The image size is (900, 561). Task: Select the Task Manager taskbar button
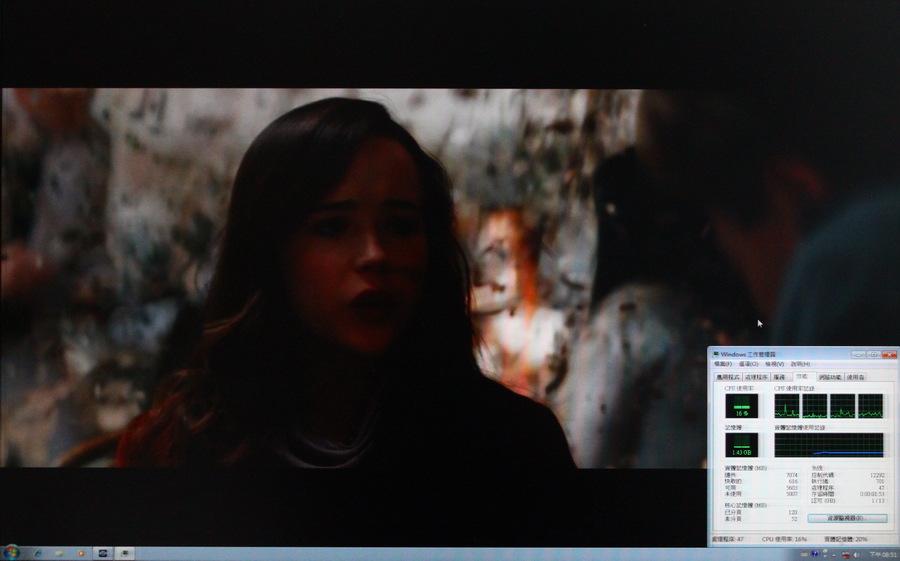coord(125,553)
